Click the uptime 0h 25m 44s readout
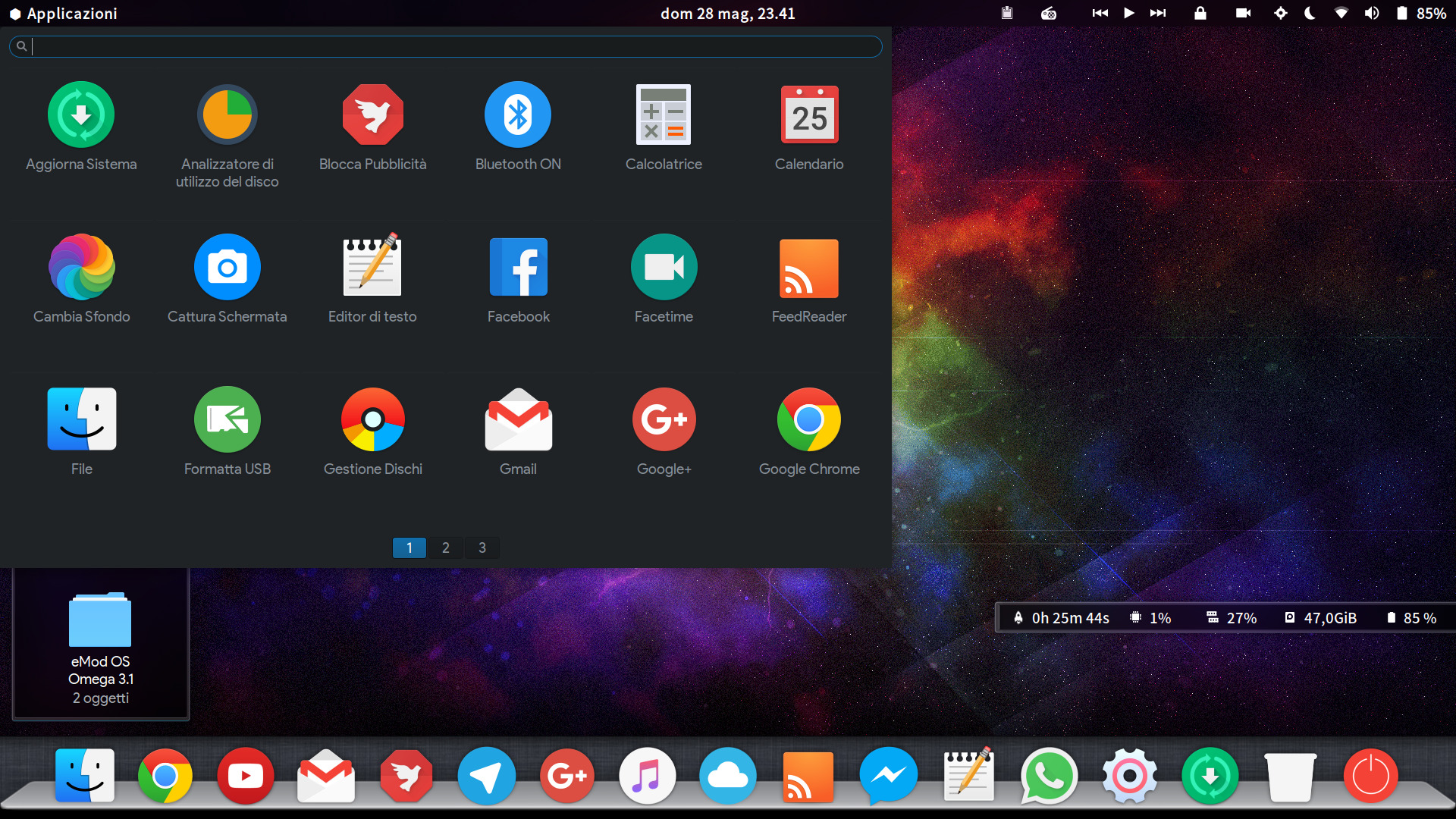The width and height of the screenshot is (1456, 819). click(1062, 618)
